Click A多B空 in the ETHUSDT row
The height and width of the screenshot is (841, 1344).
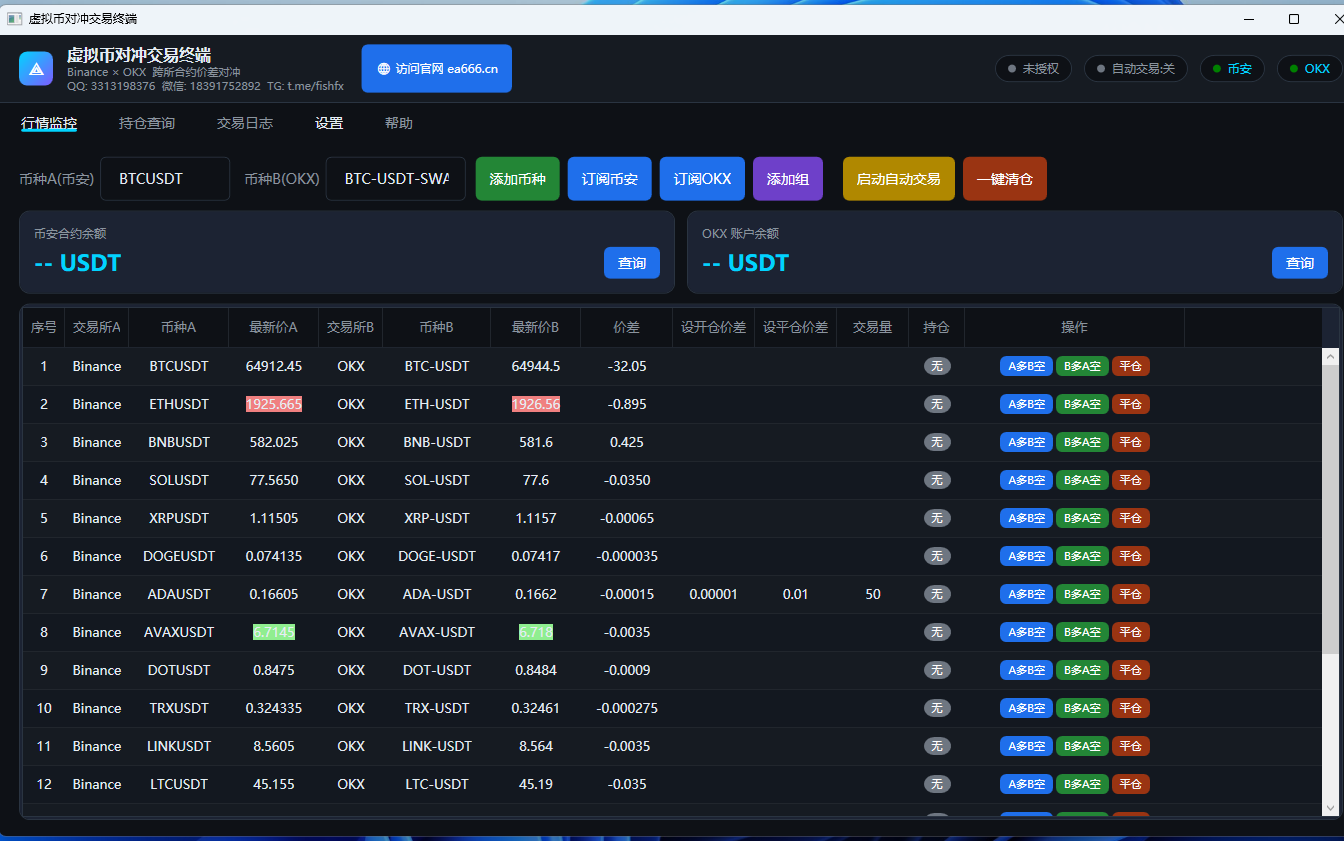coord(1026,404)
